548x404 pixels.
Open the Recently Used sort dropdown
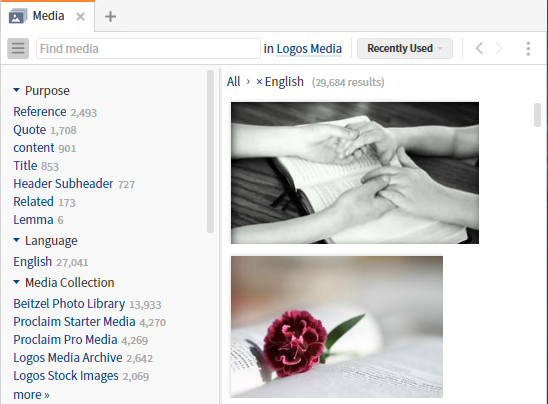(405, 48)
